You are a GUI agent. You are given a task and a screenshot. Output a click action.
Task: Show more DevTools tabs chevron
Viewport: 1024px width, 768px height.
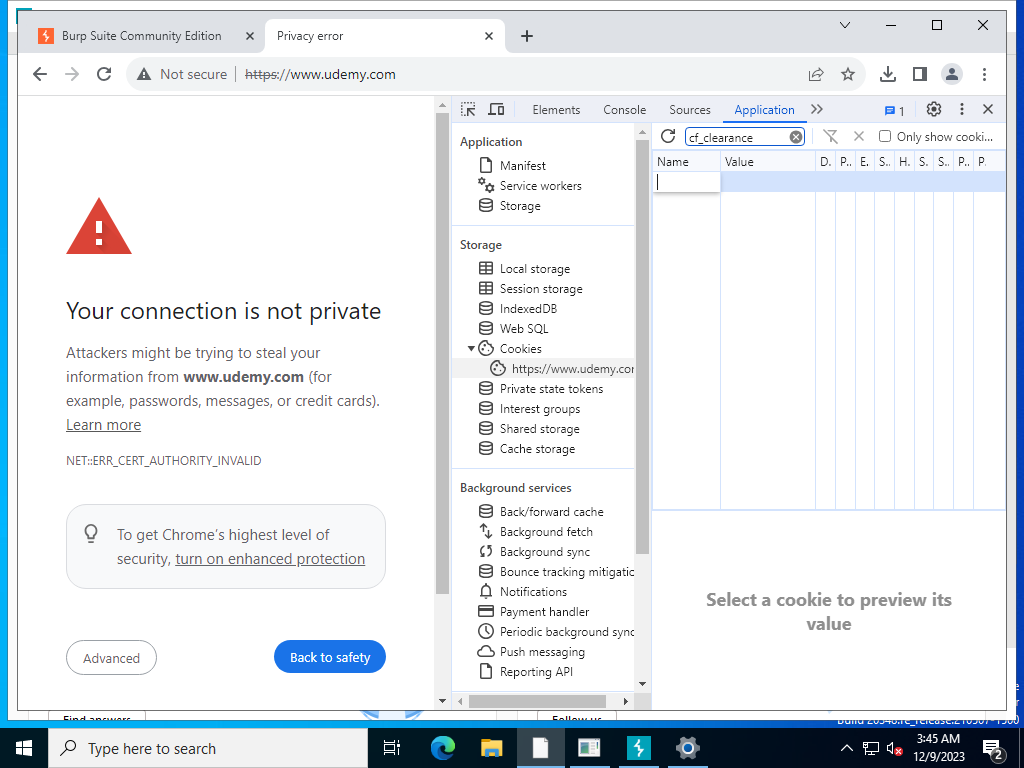[817, 109]
